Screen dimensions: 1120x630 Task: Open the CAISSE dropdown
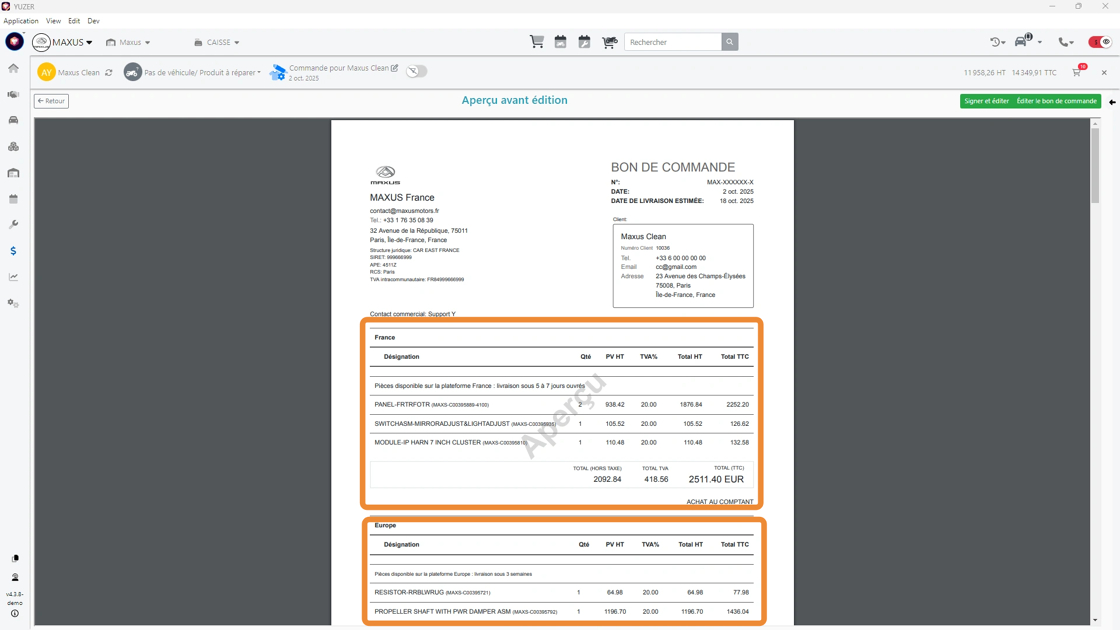coord(217,42)
